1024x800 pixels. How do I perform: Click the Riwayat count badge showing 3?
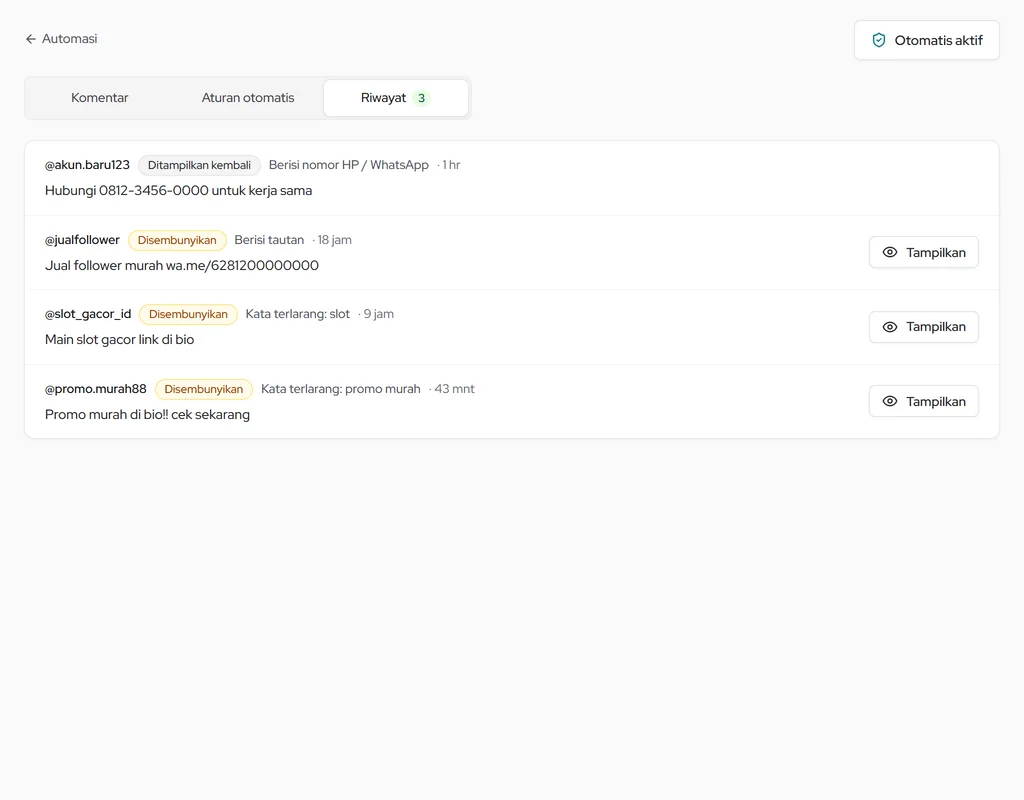pyautogui.click(x=421, y=98)
